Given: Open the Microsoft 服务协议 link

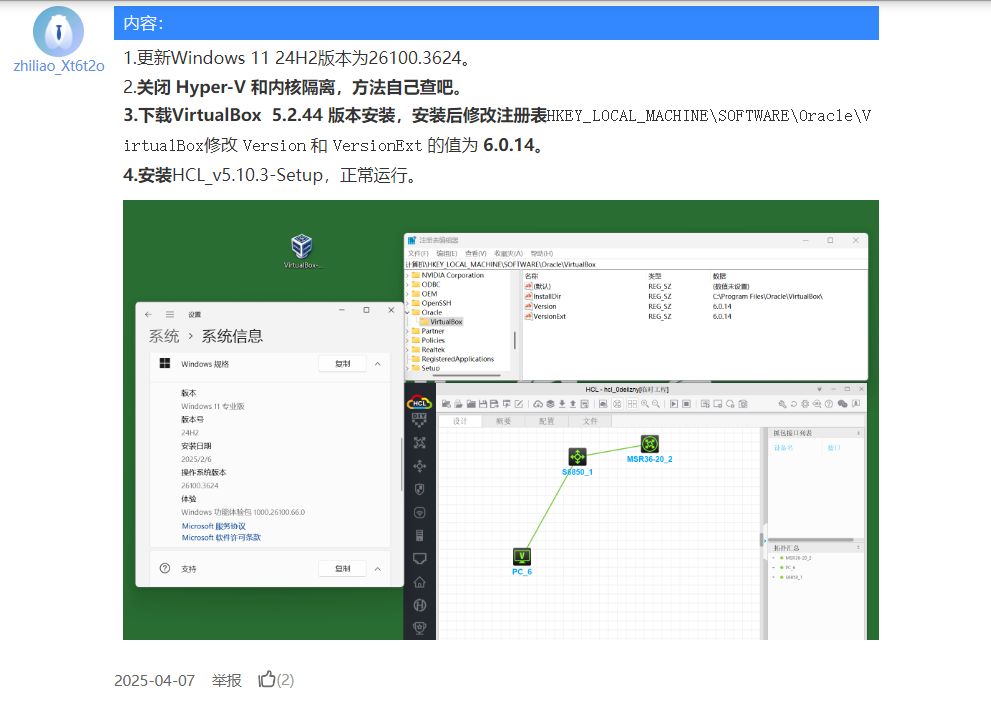Looking at the screenshot, I should (214, 526).
